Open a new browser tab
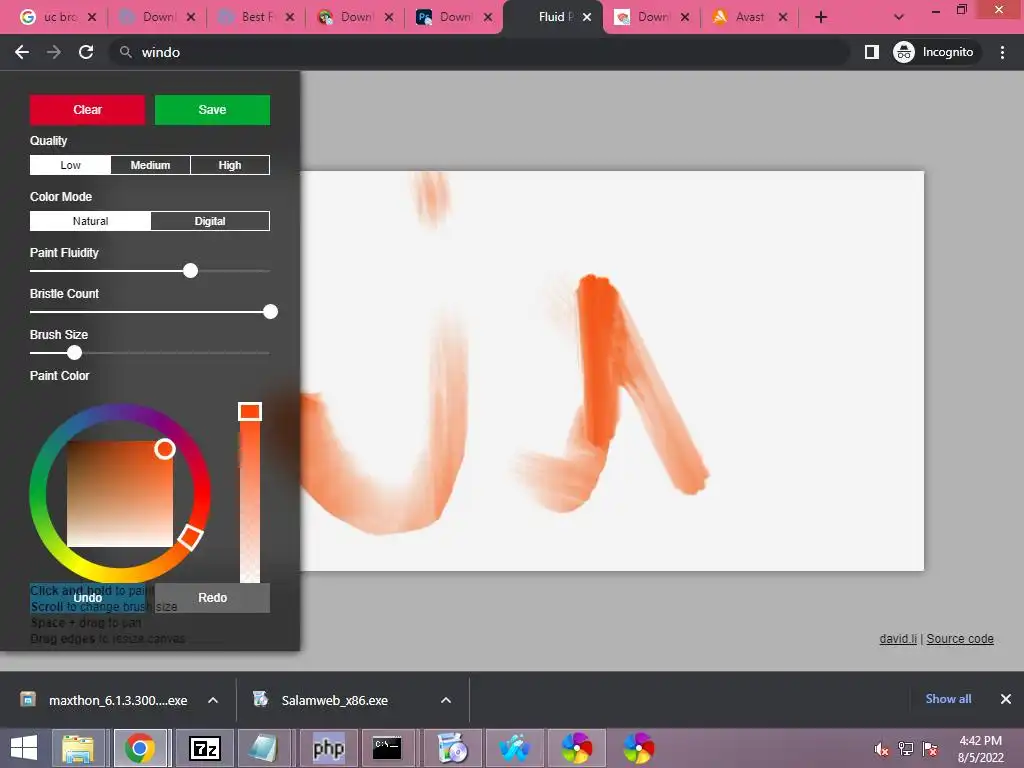This screenshot has height=768, width=1024. (821, 17)
